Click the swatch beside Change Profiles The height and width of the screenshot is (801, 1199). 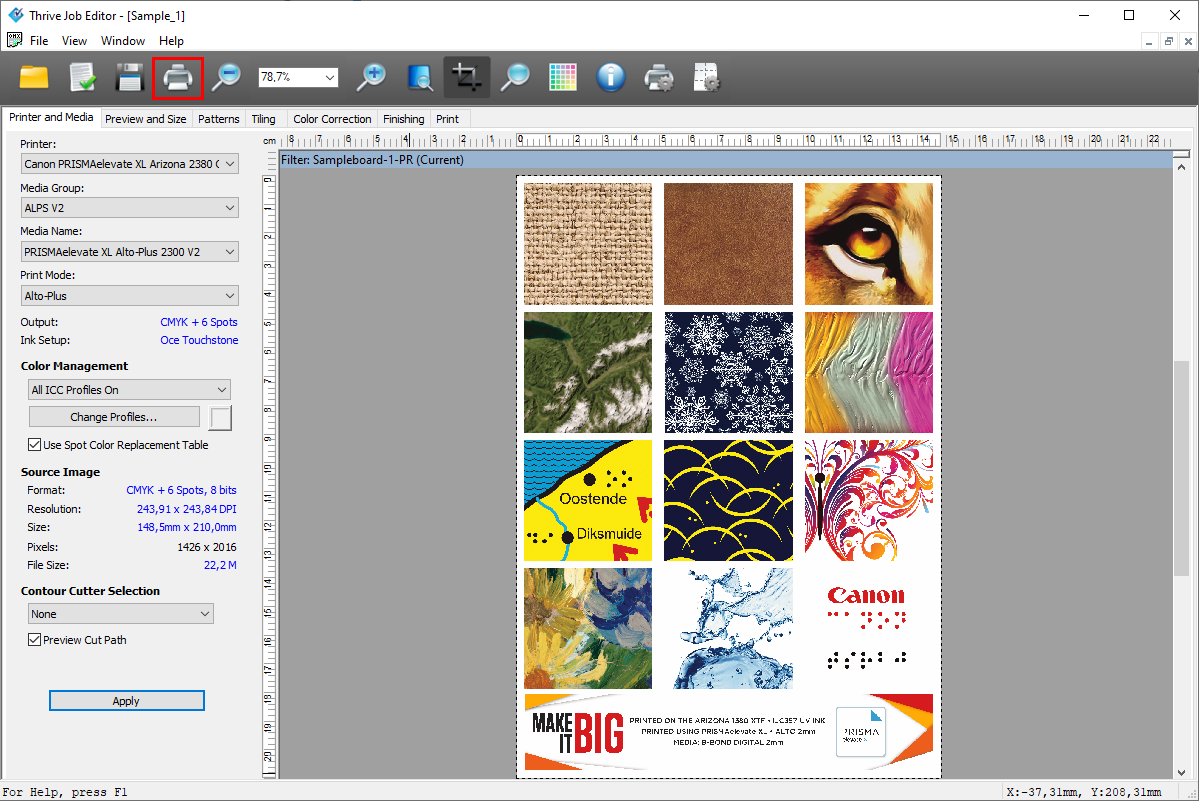point(219,417)
